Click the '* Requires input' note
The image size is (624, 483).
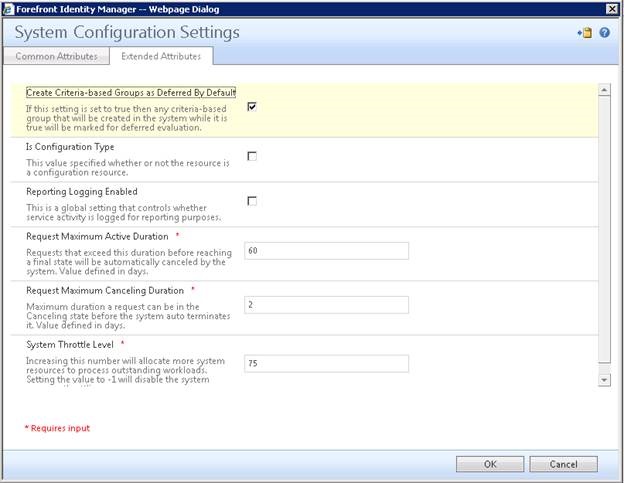57,428
